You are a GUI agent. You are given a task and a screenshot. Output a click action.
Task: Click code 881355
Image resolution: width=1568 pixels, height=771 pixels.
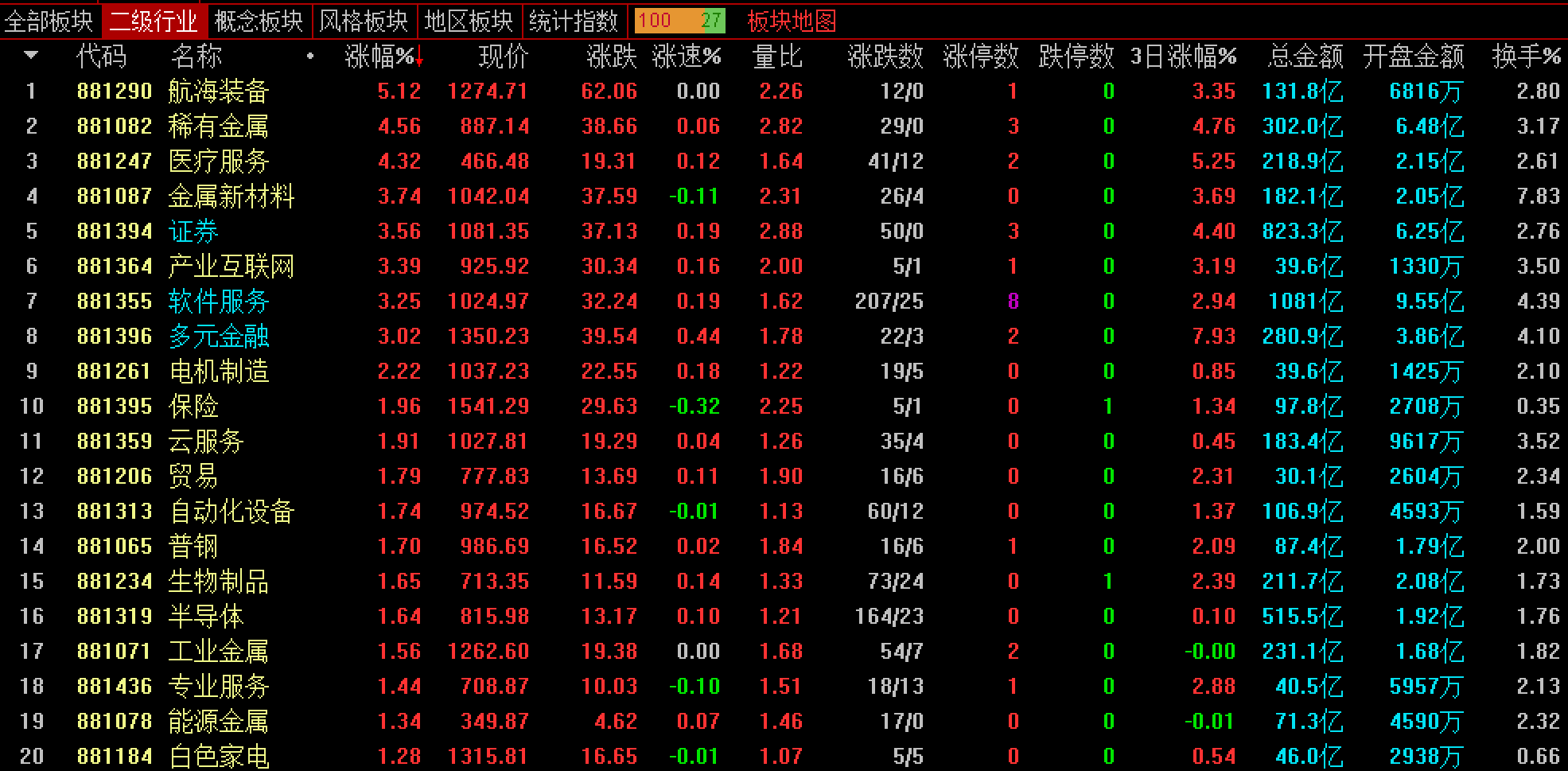[x=115, y=302]
